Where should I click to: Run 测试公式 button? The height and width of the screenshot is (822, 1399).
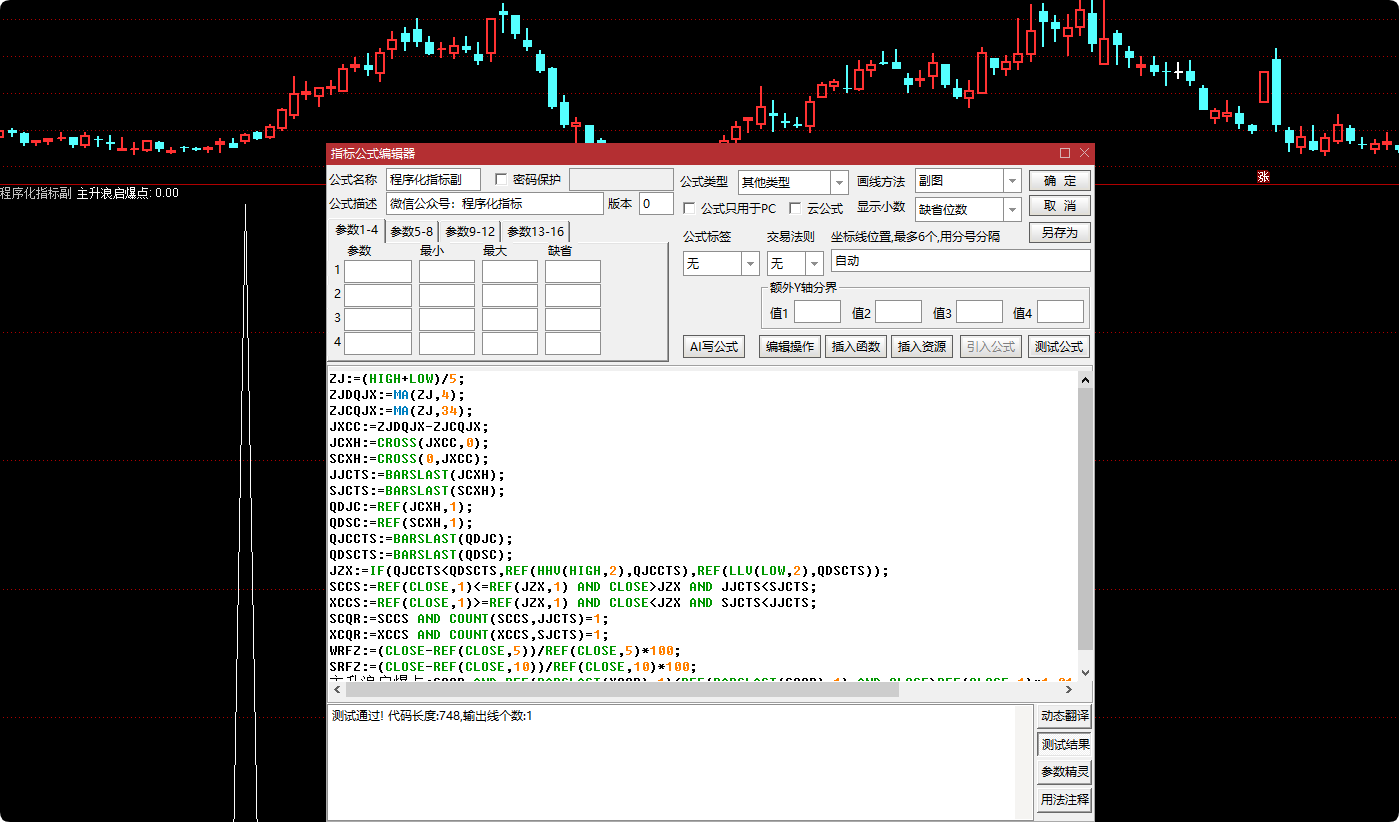[1058, 346]
